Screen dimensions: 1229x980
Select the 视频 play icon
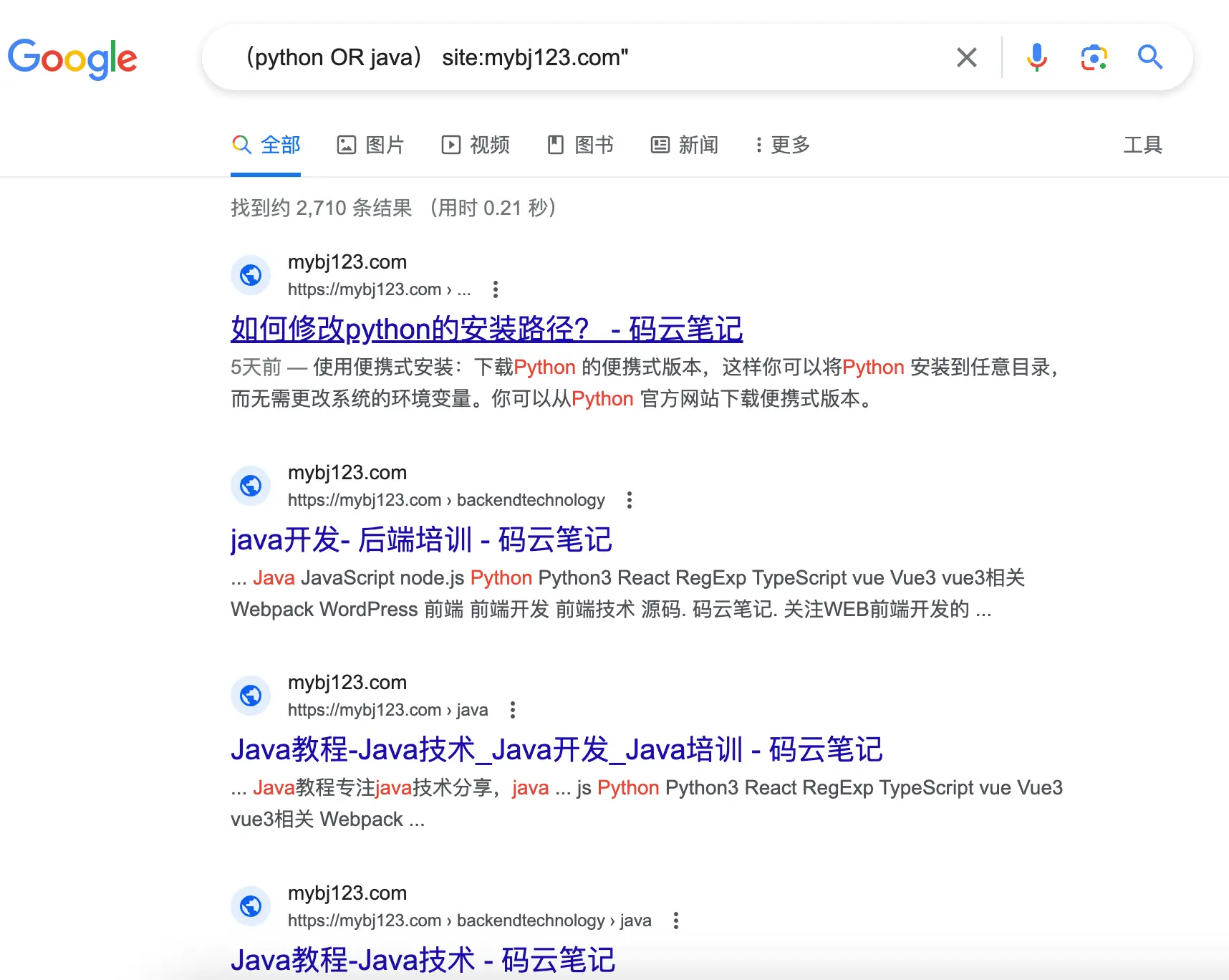pos(451,145)
